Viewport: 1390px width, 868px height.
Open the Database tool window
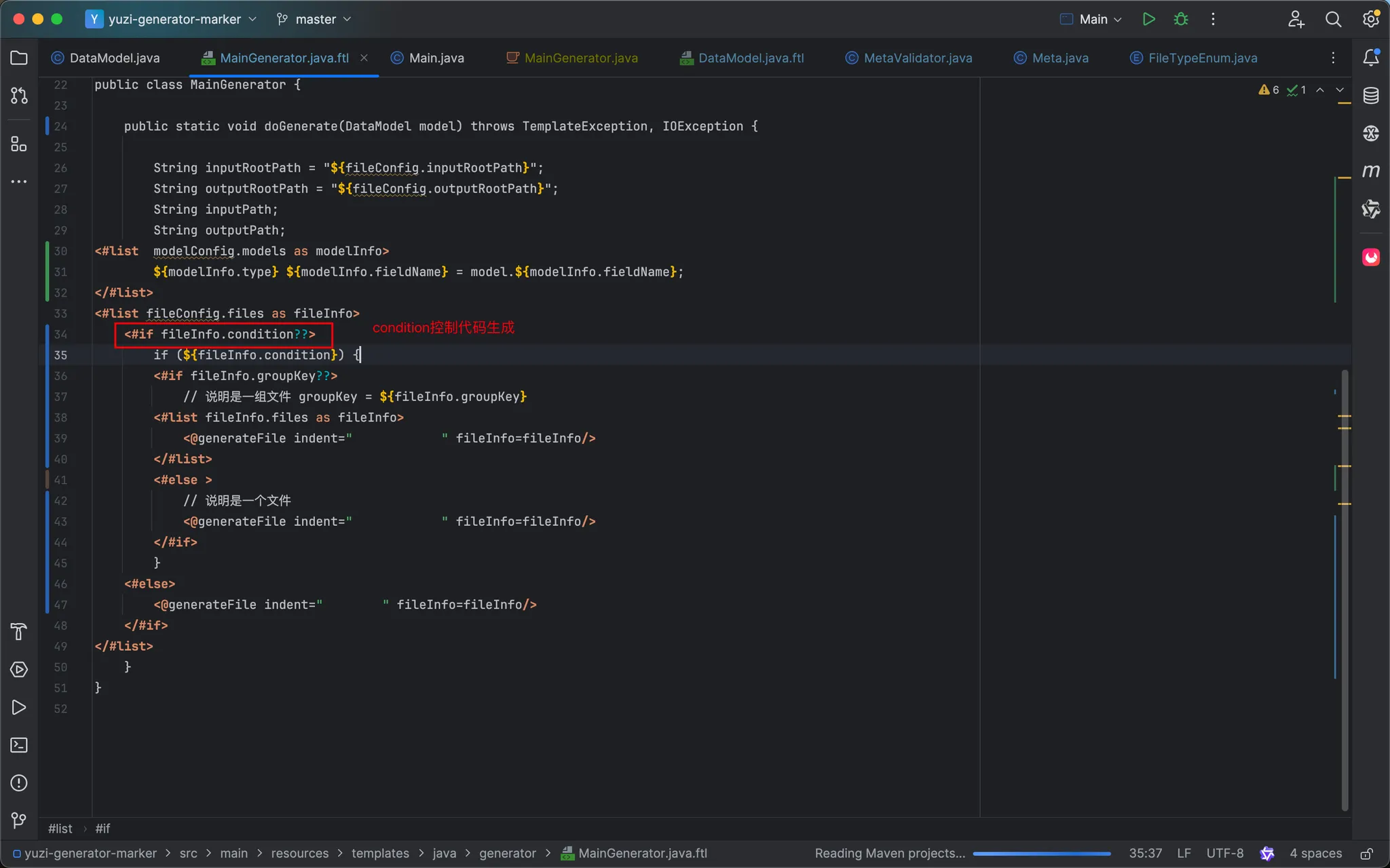(1370, 96)
